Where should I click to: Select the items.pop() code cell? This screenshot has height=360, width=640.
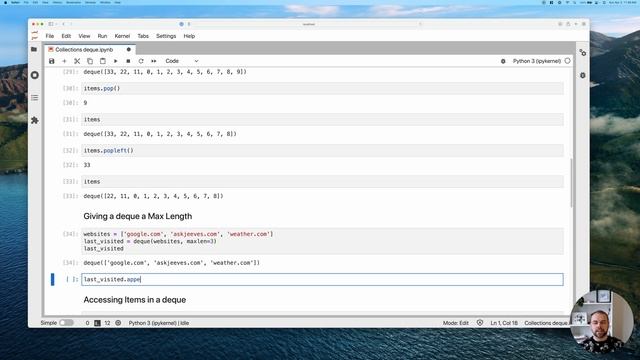[x=322, y=89]
